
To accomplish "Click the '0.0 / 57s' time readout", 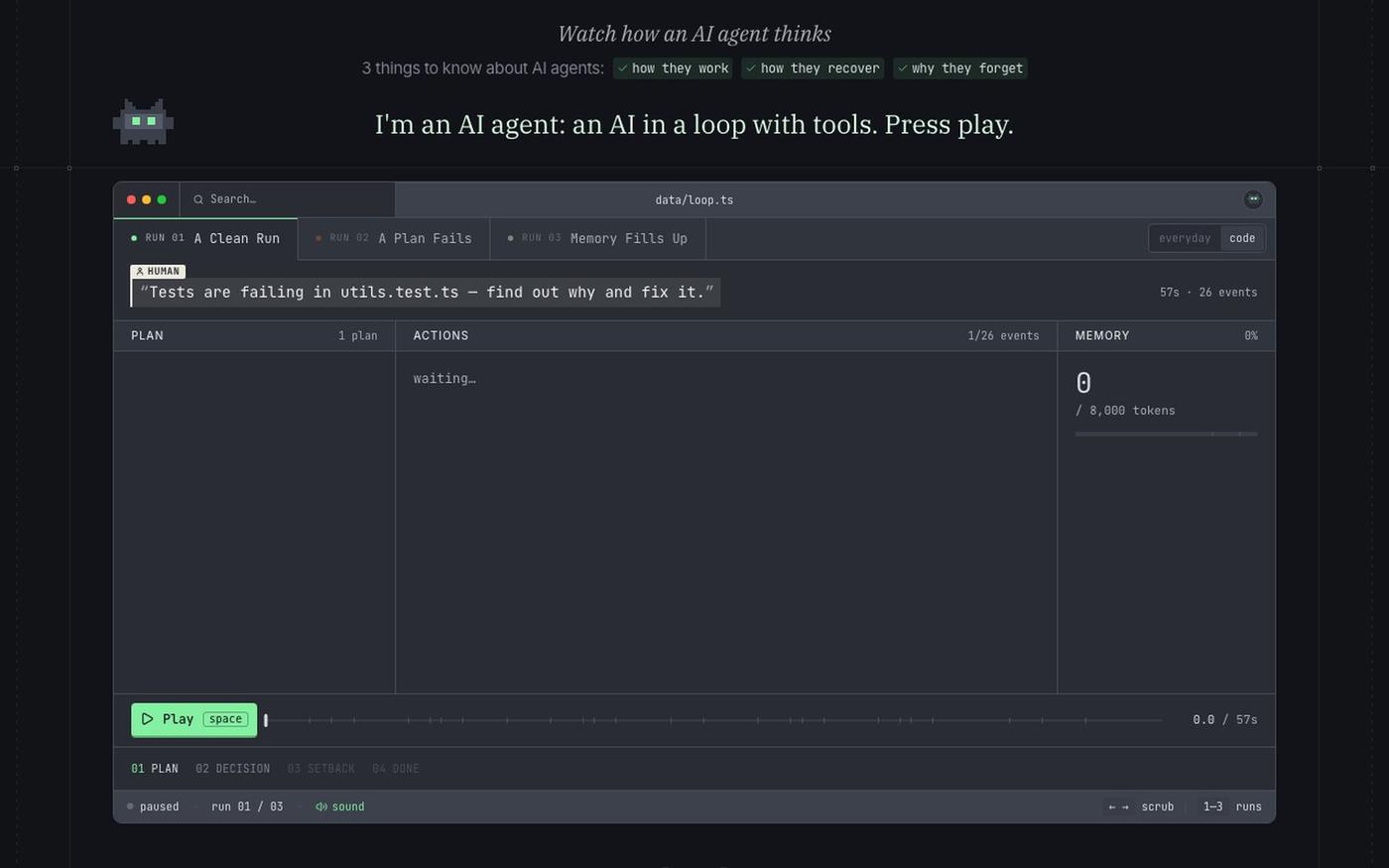I will 1224,719.
